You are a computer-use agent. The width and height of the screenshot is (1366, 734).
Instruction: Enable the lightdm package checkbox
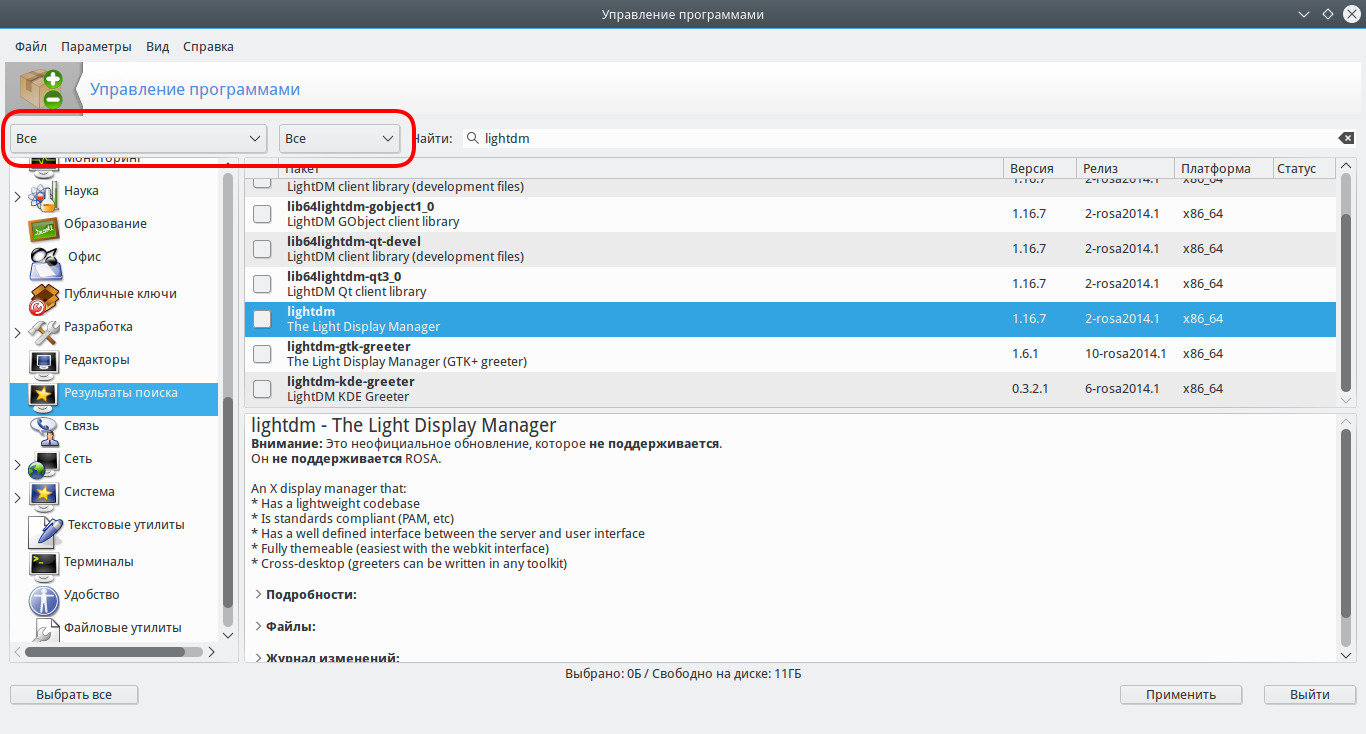(x=262, y=319)
